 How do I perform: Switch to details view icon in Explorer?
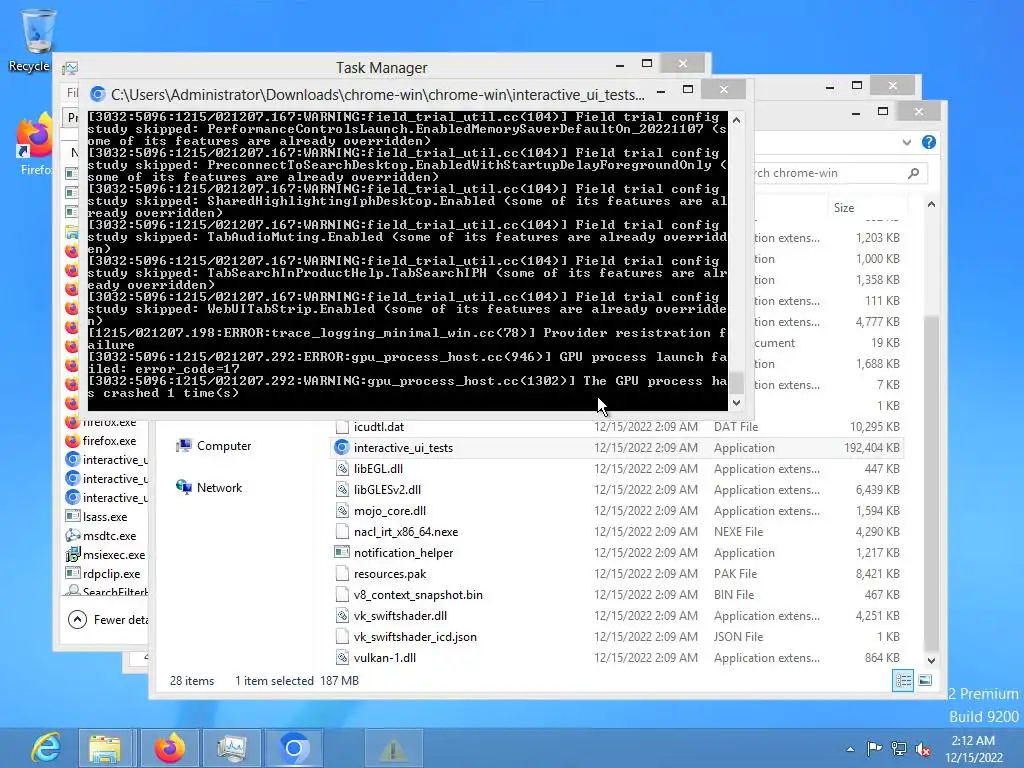[903, 680]
